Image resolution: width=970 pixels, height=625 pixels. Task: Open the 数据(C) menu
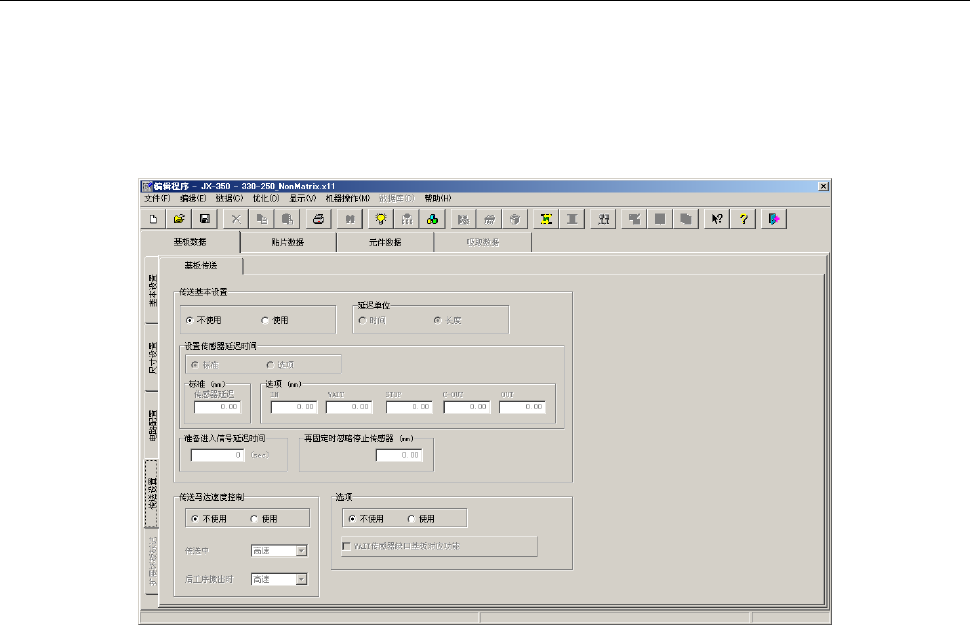click(229, 199)
